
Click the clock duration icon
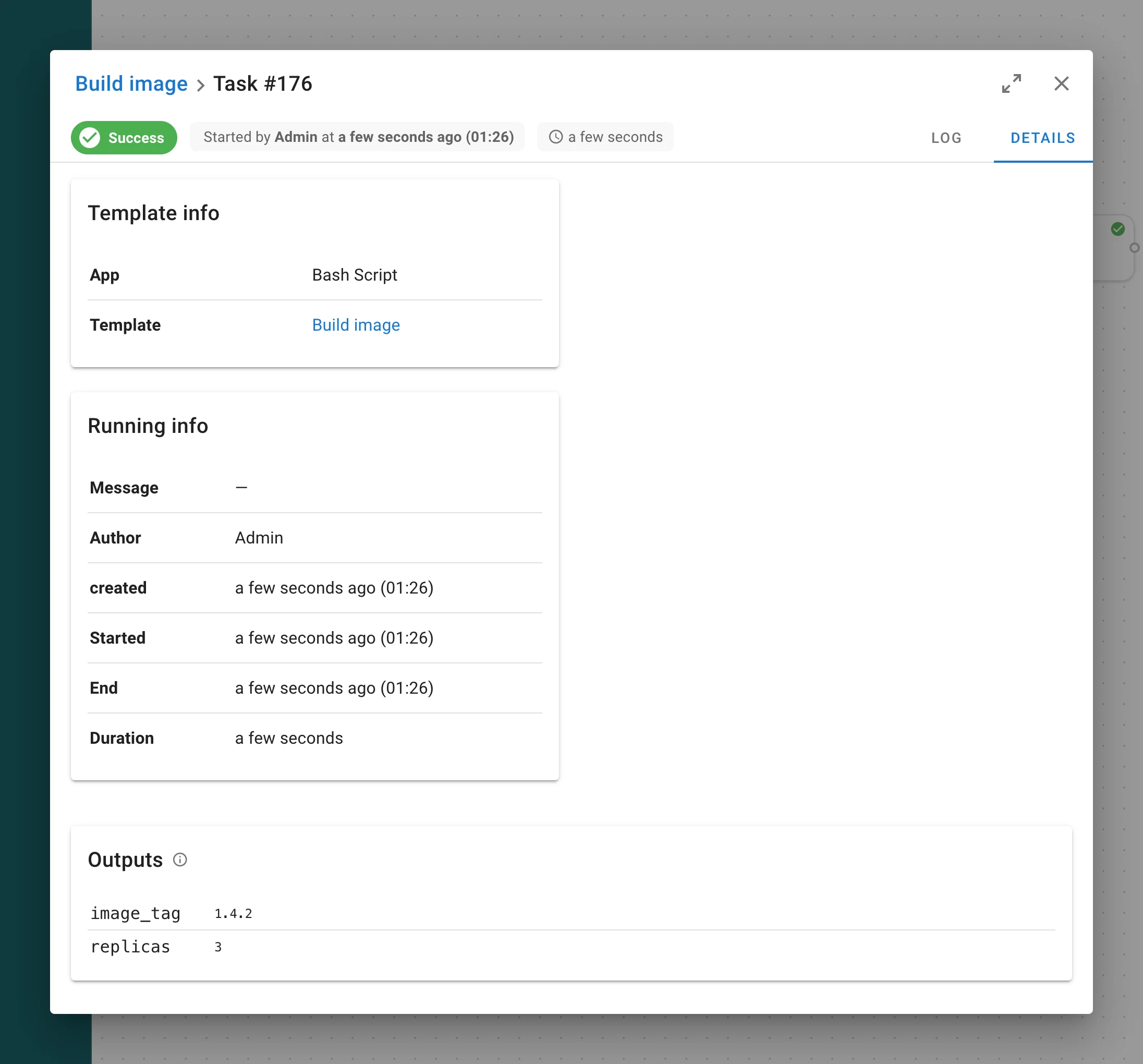(x=555, y=137)
